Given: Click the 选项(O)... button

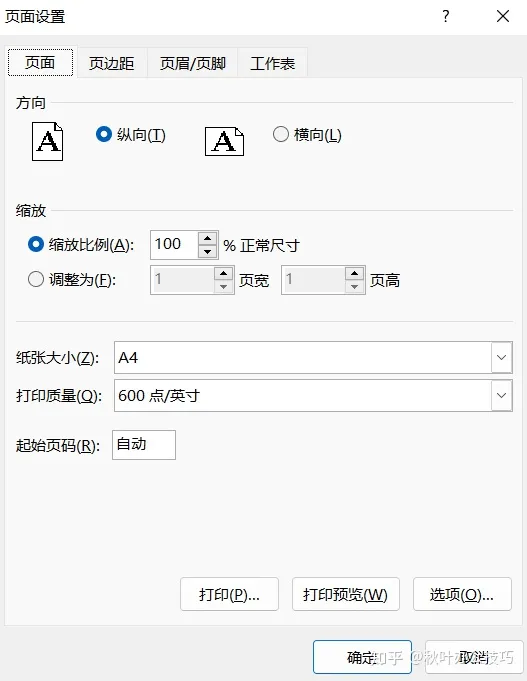Looking at the screenshot, I should click(462, 594).
